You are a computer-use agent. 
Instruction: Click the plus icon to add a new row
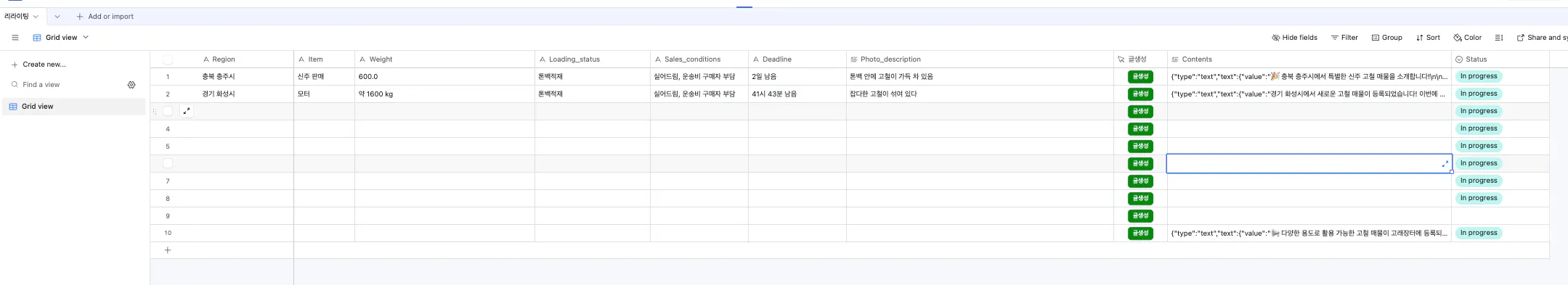click(x=168, y=250)
